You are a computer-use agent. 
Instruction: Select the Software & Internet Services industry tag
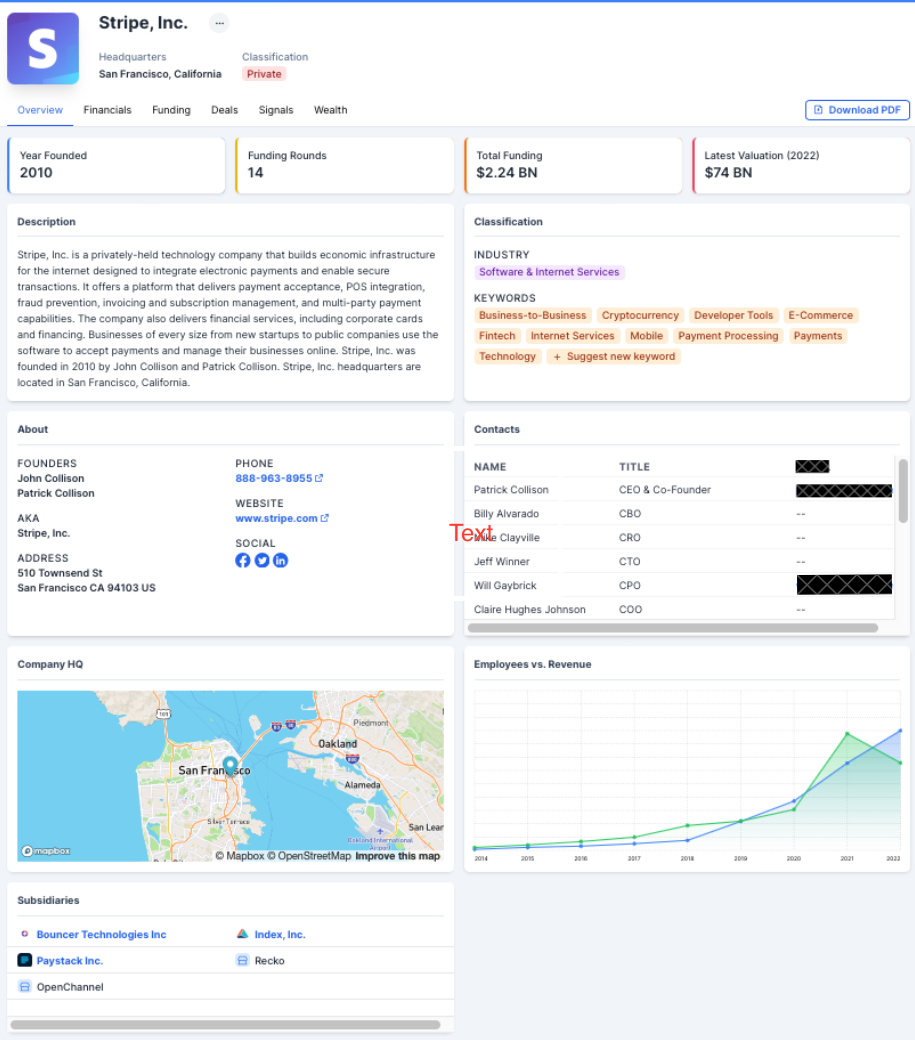[x=549, y=272]
